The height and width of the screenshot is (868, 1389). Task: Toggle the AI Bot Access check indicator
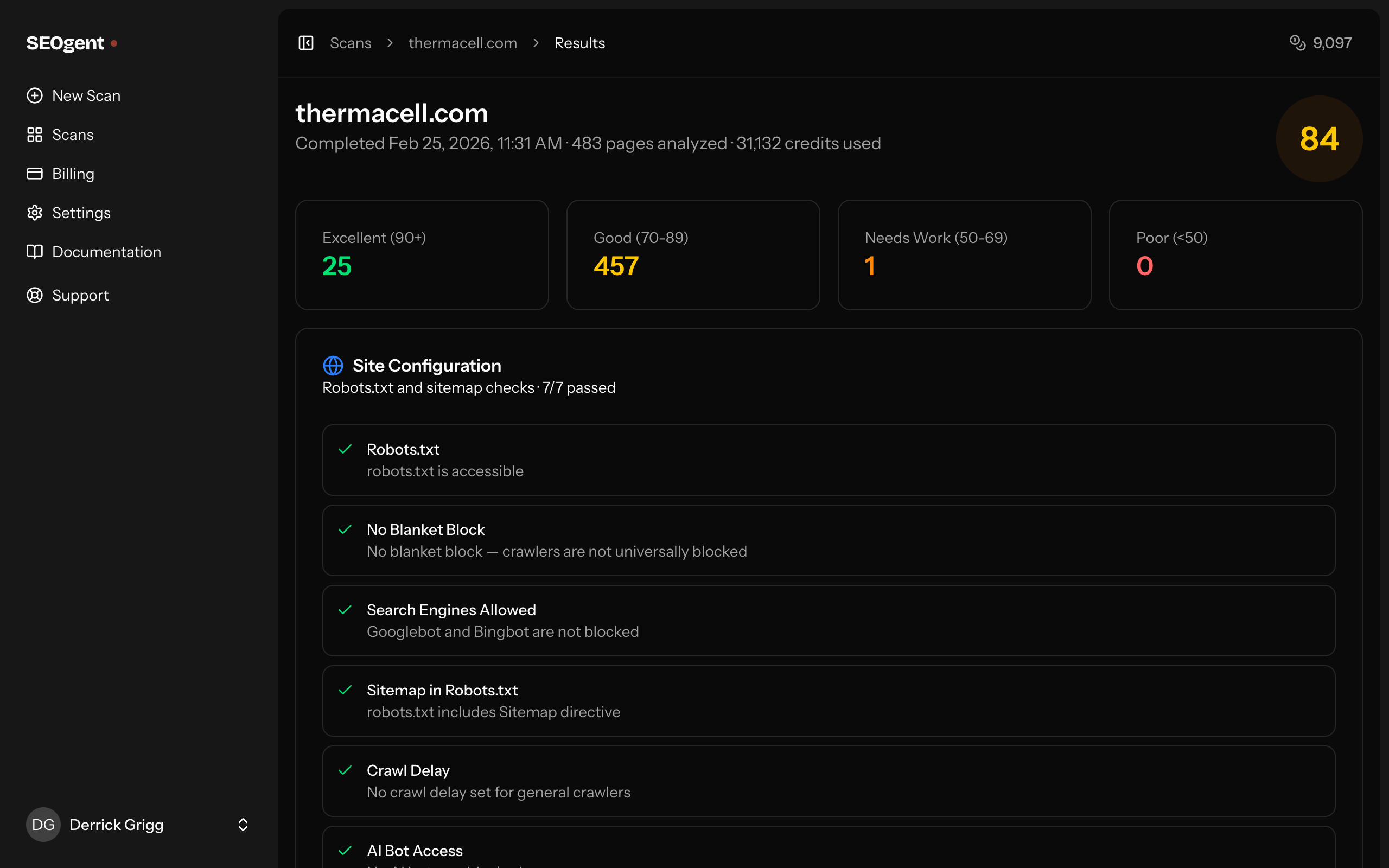346,850
